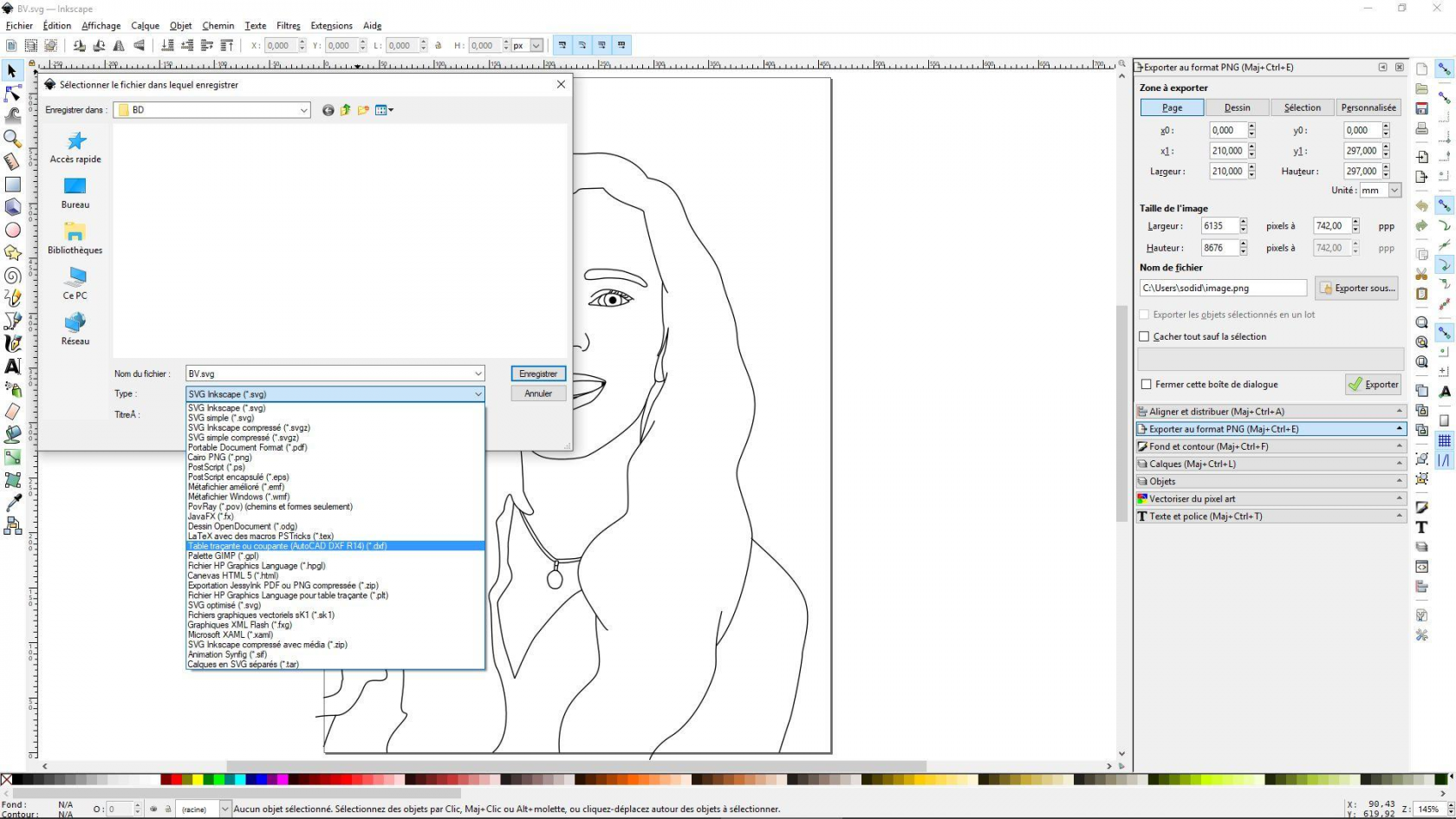
Task: Select the freehand pencil tool
Action: click(12, 297)
